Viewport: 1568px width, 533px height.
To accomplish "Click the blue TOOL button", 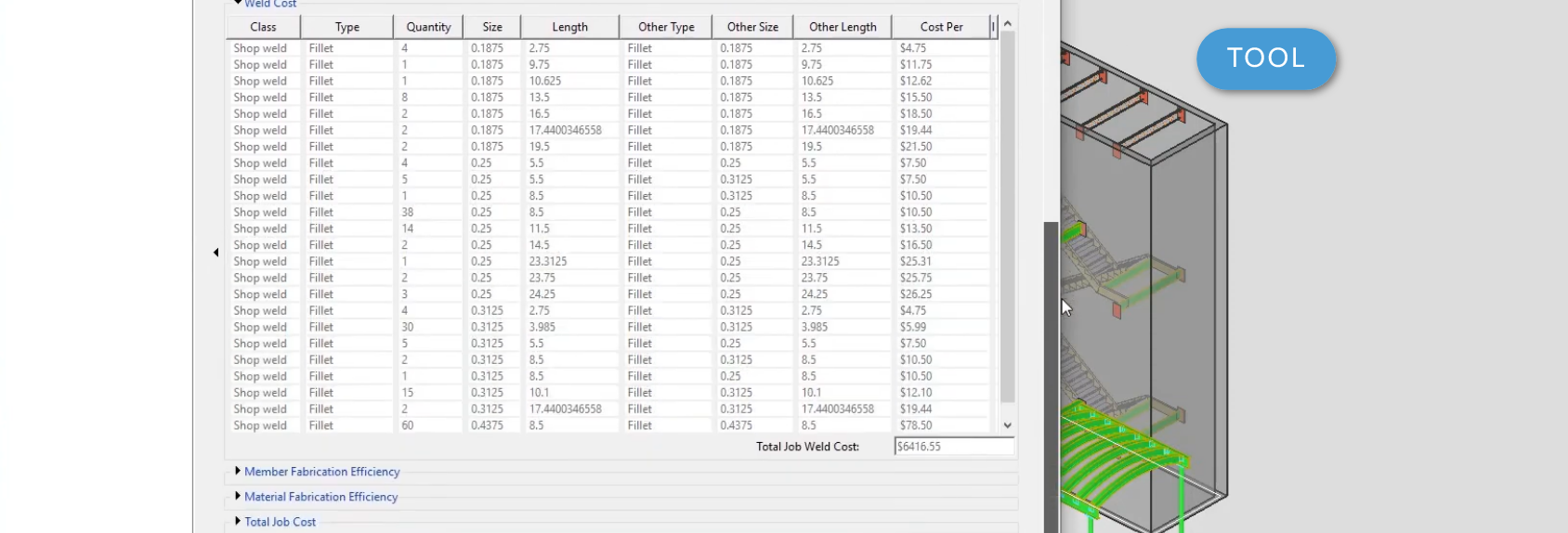I will coord(1265,58).
